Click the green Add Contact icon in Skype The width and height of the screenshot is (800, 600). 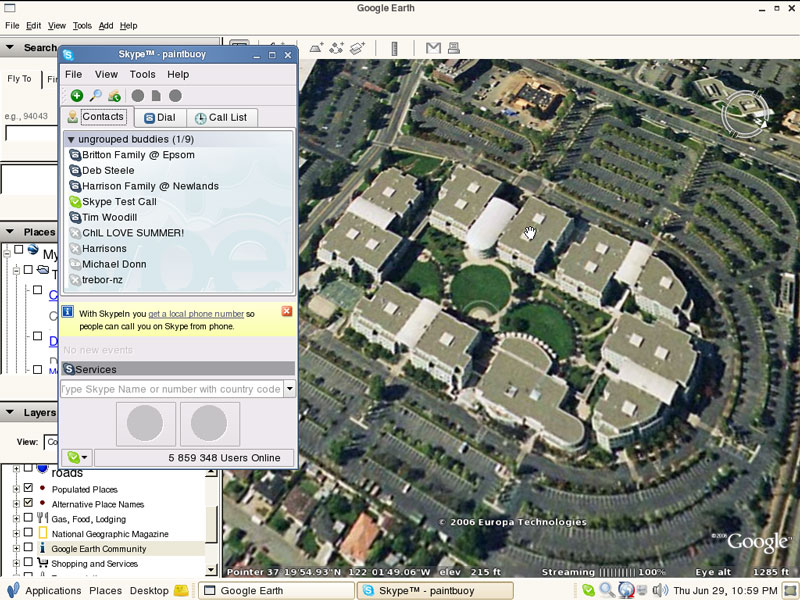pos(77,95)
